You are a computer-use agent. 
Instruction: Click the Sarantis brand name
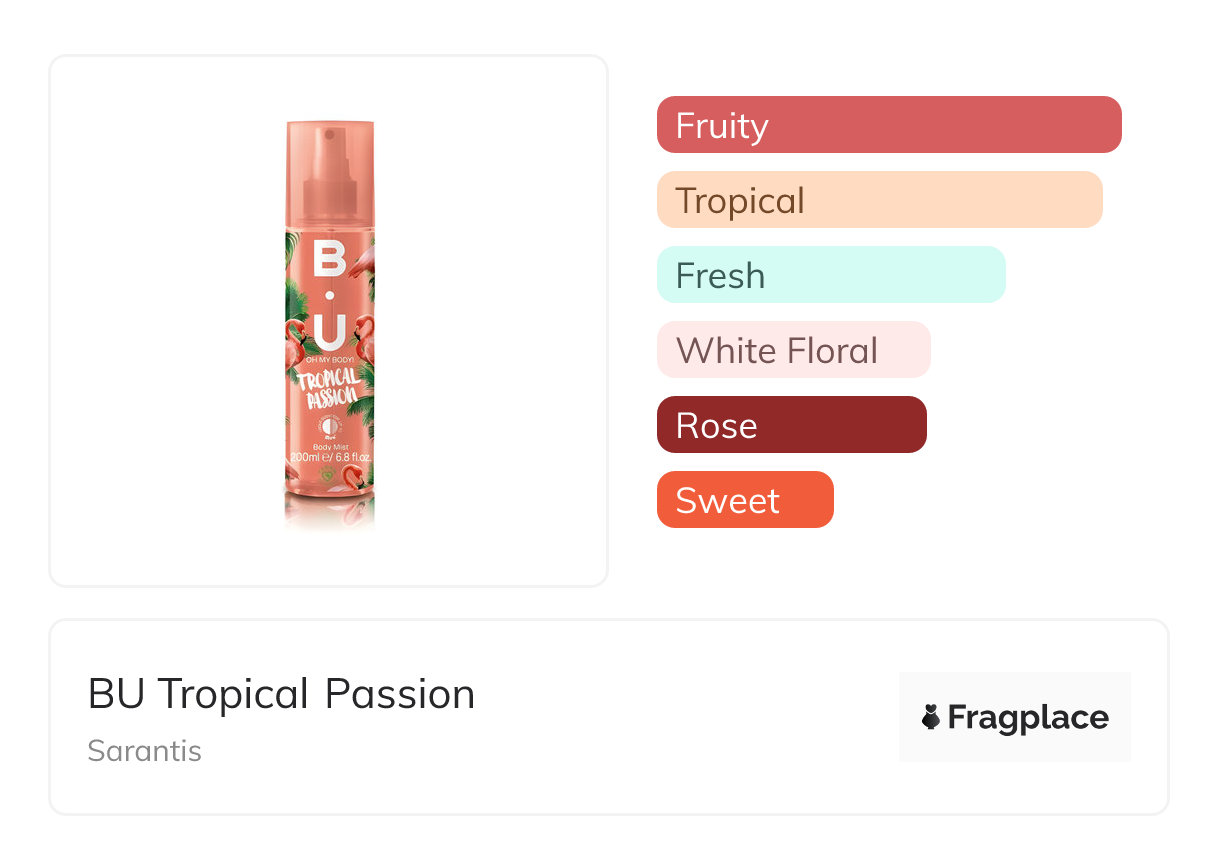coord(144,751)
